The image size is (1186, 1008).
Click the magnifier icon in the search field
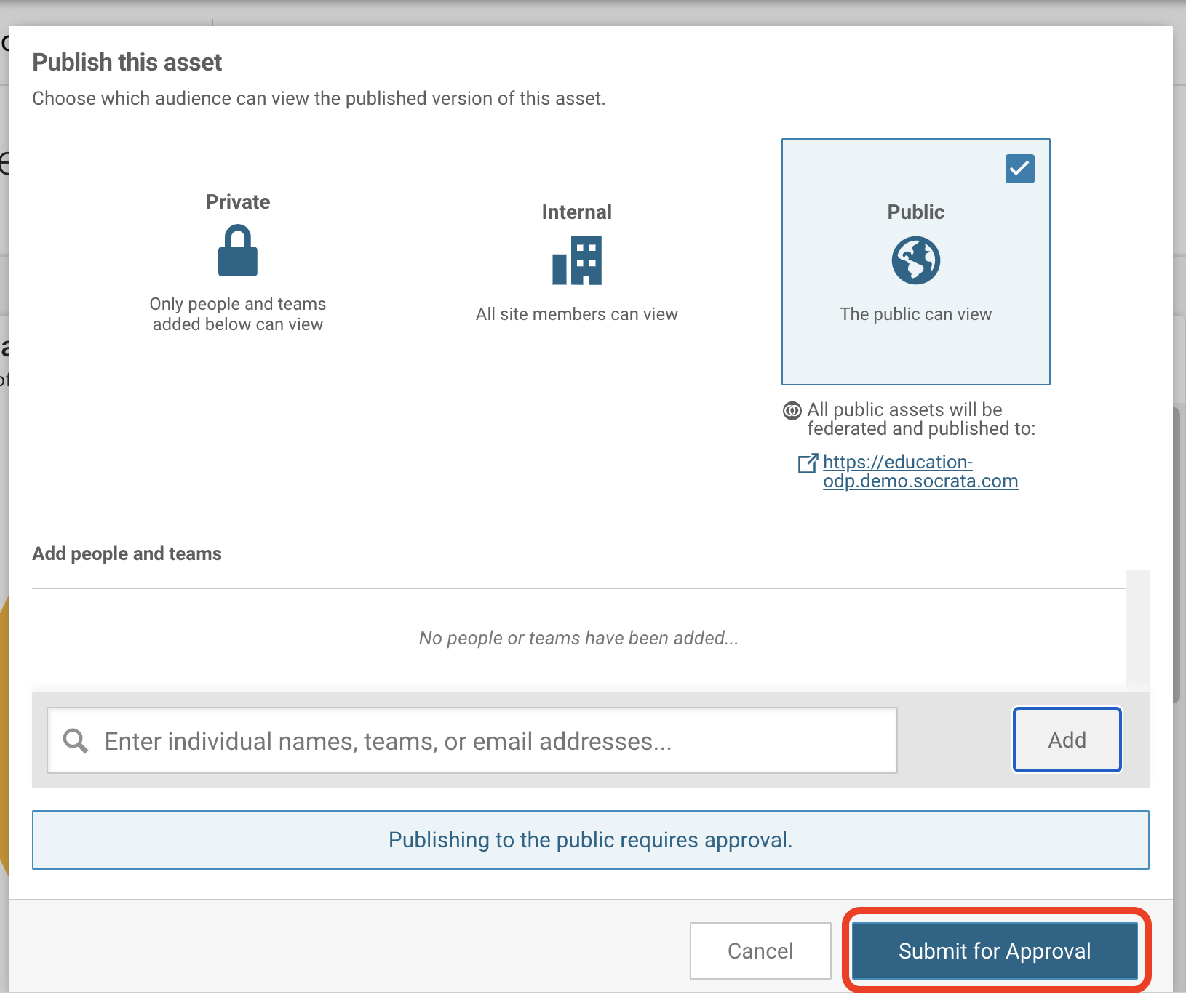coord(76,741)
